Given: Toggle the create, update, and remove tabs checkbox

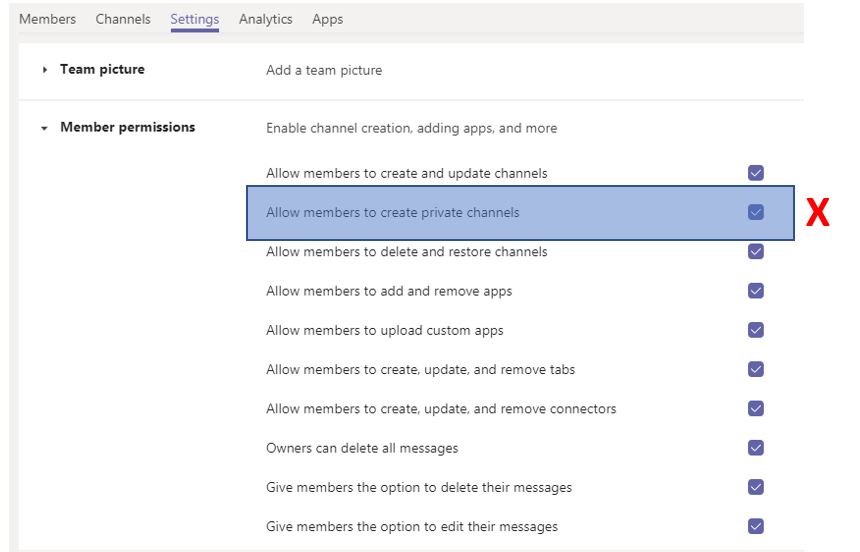Looking at the screenshot, I should click(x=756, y=369).
